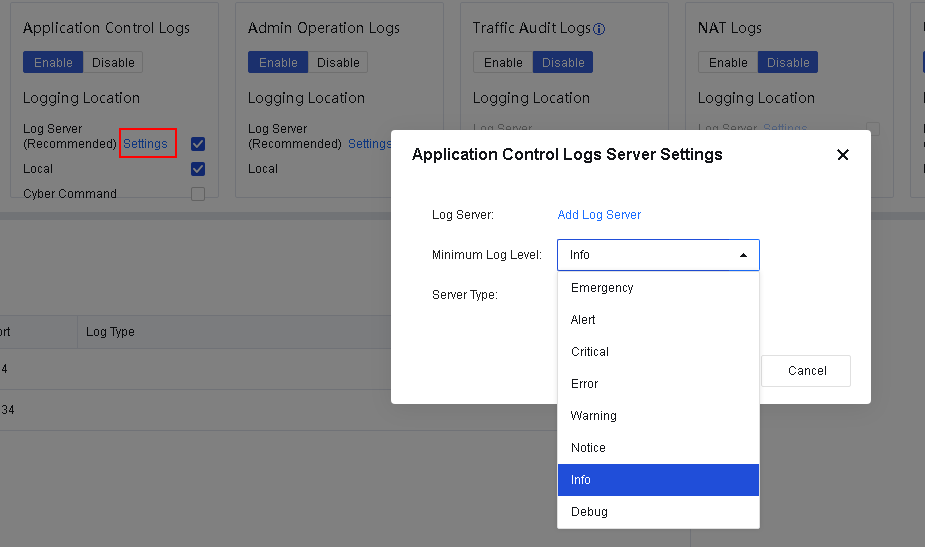Select Alert log level option
Viewport: 925px width, 547px height.
[583, 320]
